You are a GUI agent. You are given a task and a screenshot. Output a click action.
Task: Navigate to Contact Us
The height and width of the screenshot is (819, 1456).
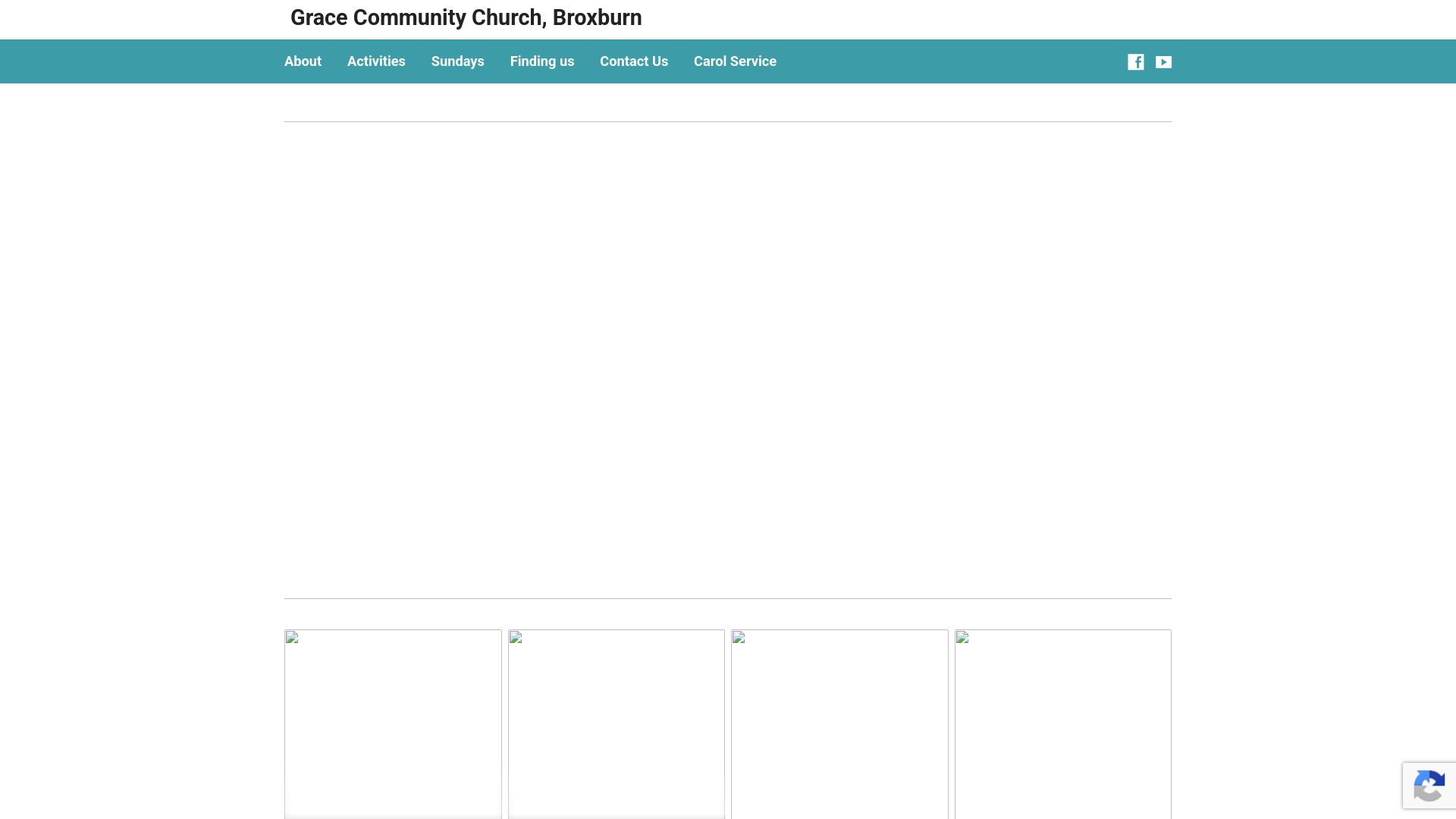[x=634, y=61]
